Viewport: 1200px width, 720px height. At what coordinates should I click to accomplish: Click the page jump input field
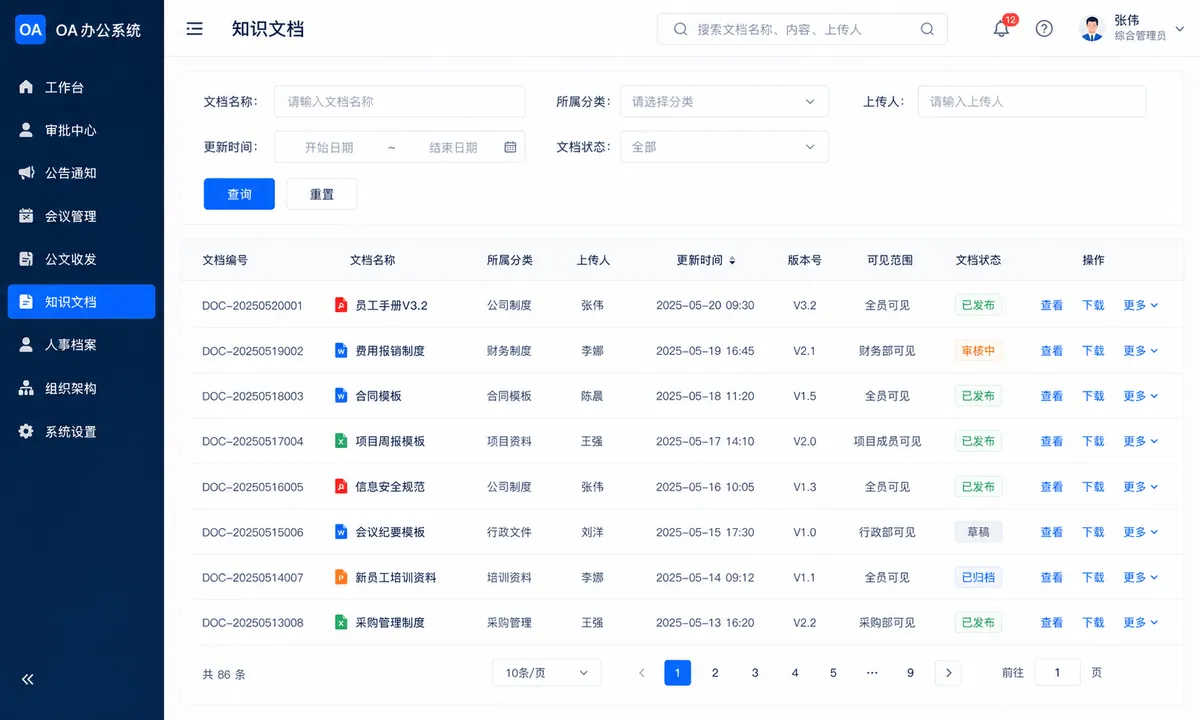(x=1057, y=673)
